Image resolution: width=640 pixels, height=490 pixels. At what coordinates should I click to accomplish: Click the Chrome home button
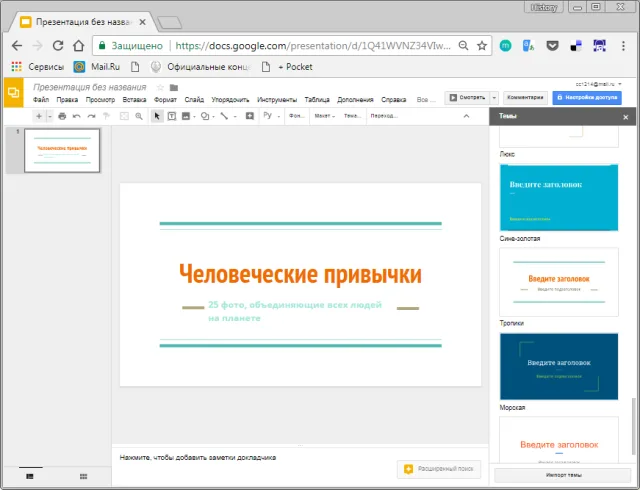(78, 45)
